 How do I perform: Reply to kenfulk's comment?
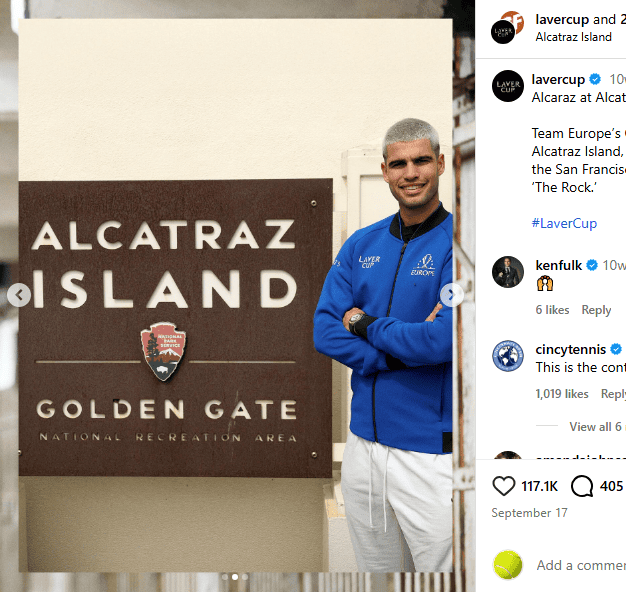click(596, 310)
